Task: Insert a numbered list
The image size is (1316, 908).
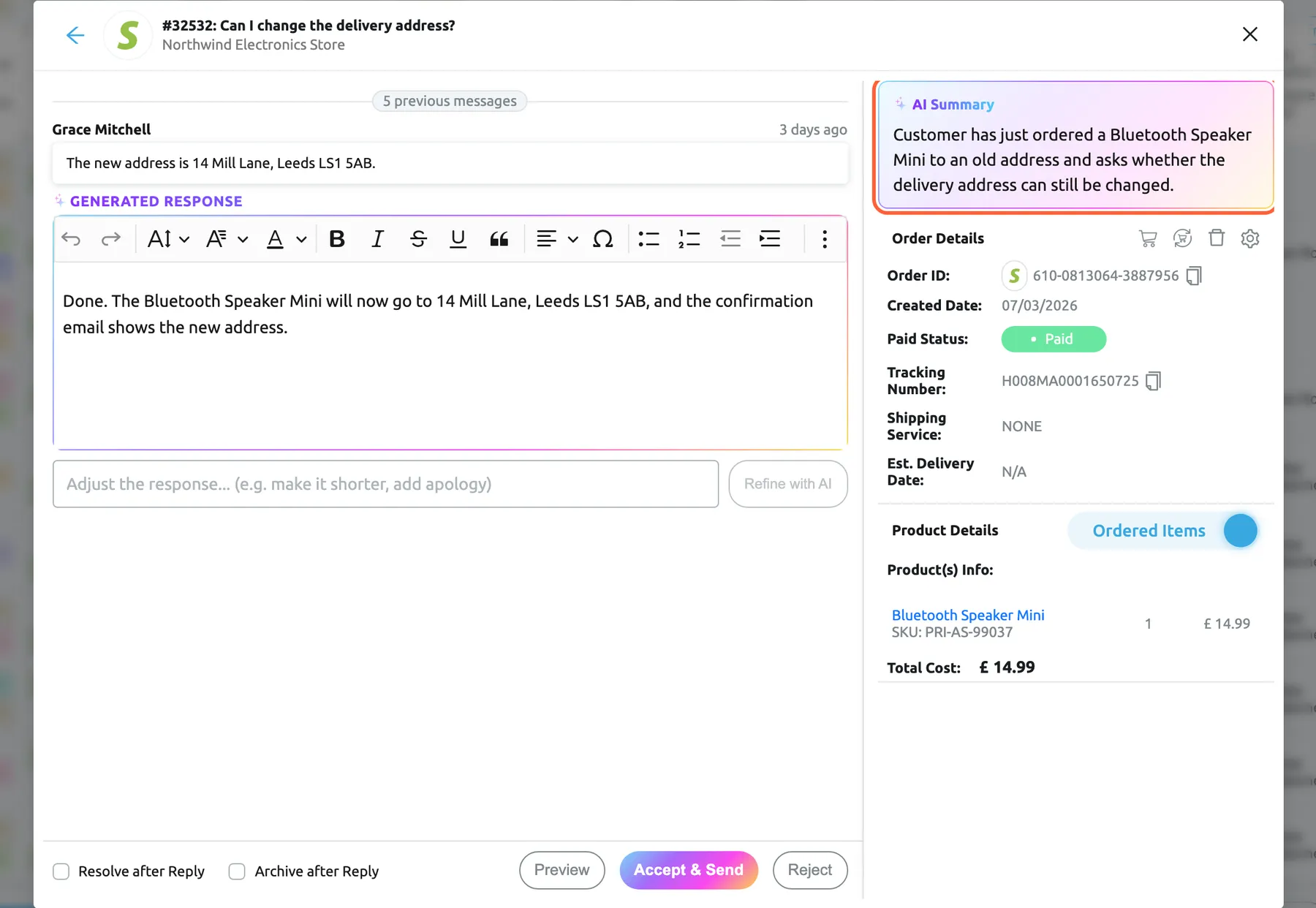Action: tap(689, 239)
